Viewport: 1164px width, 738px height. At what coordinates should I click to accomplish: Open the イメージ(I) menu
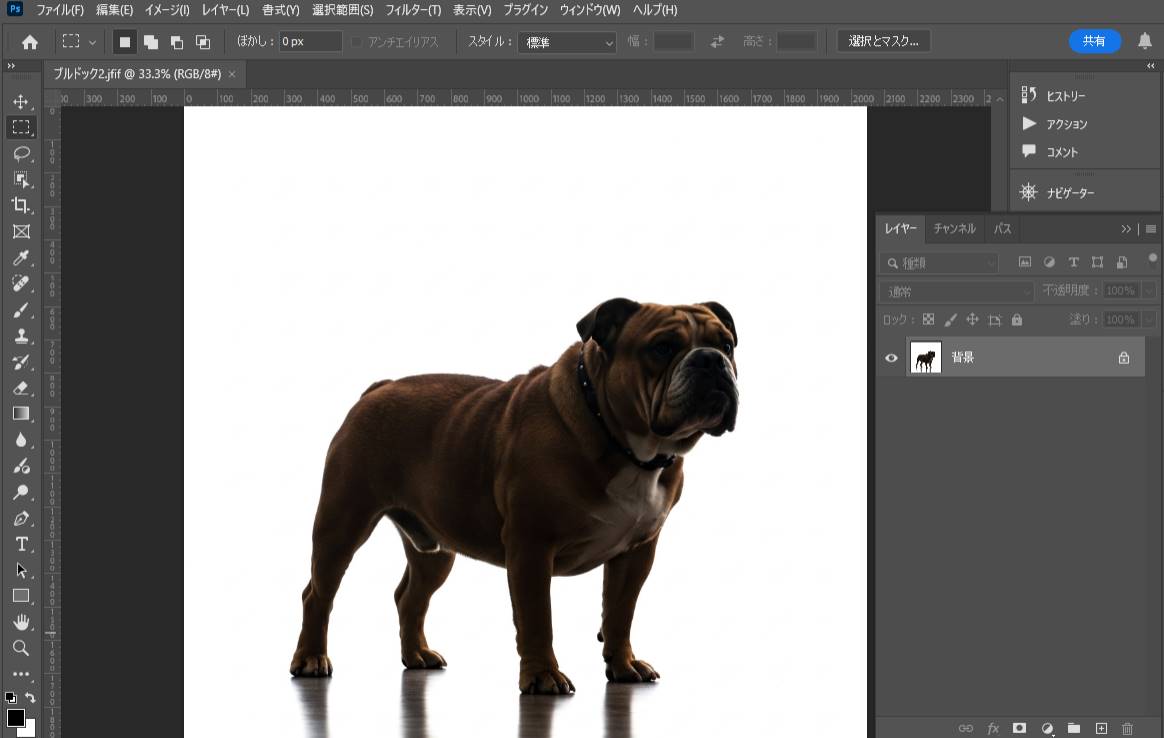click(167, 10)
